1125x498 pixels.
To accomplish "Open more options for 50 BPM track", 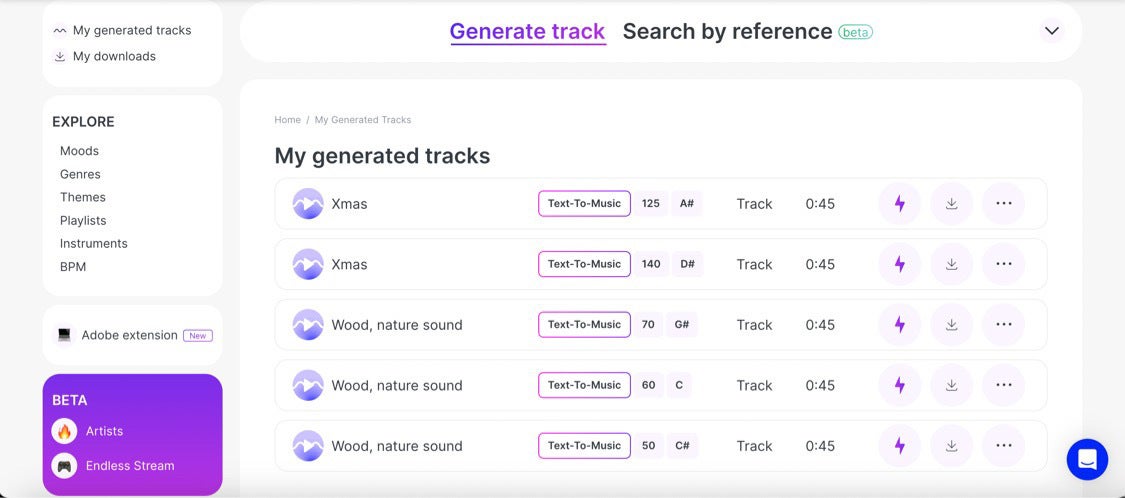I will coord(1003,446).
